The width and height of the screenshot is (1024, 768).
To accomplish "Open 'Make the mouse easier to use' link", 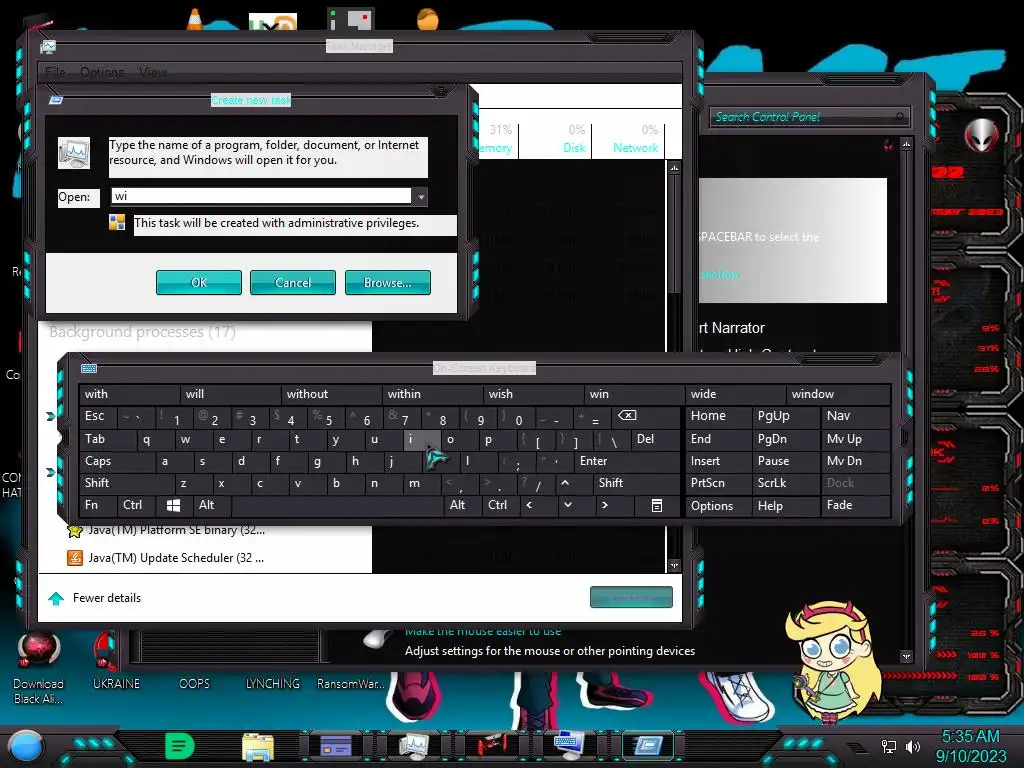I will [483, 632].
